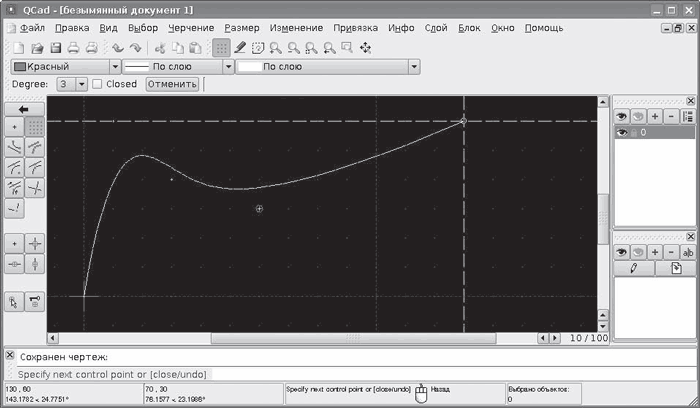Click the Отменить button
The image size is (700, 408).
172,84
